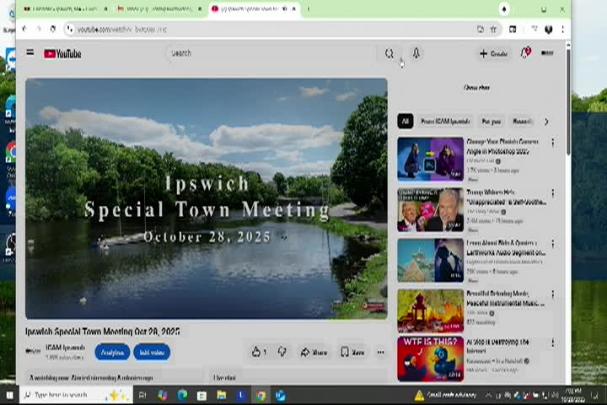Click the Create button

[493, 54]
